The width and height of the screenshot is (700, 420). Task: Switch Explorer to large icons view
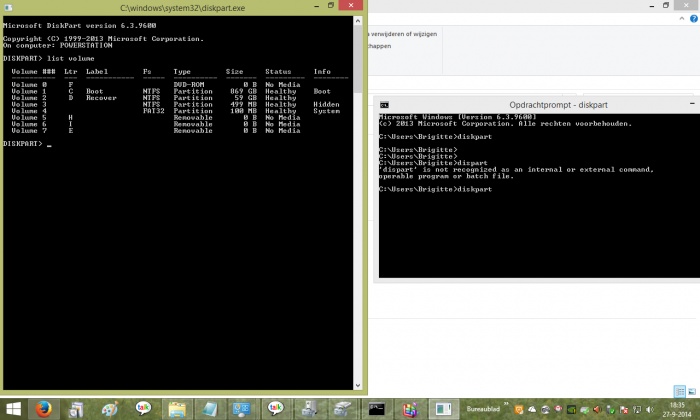tap(692, 391)
